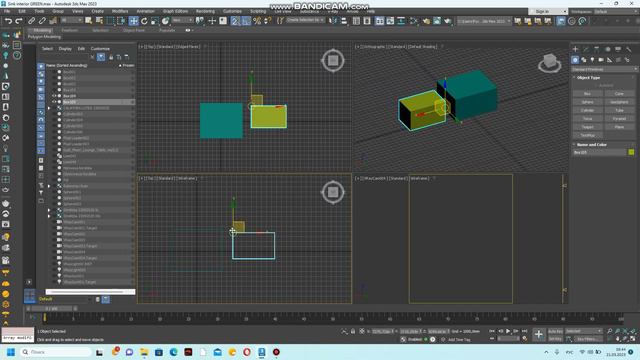This screenshot has height=360, width=640.
Task: Activate the Select and Scale tool
Action: coord(155,21)
